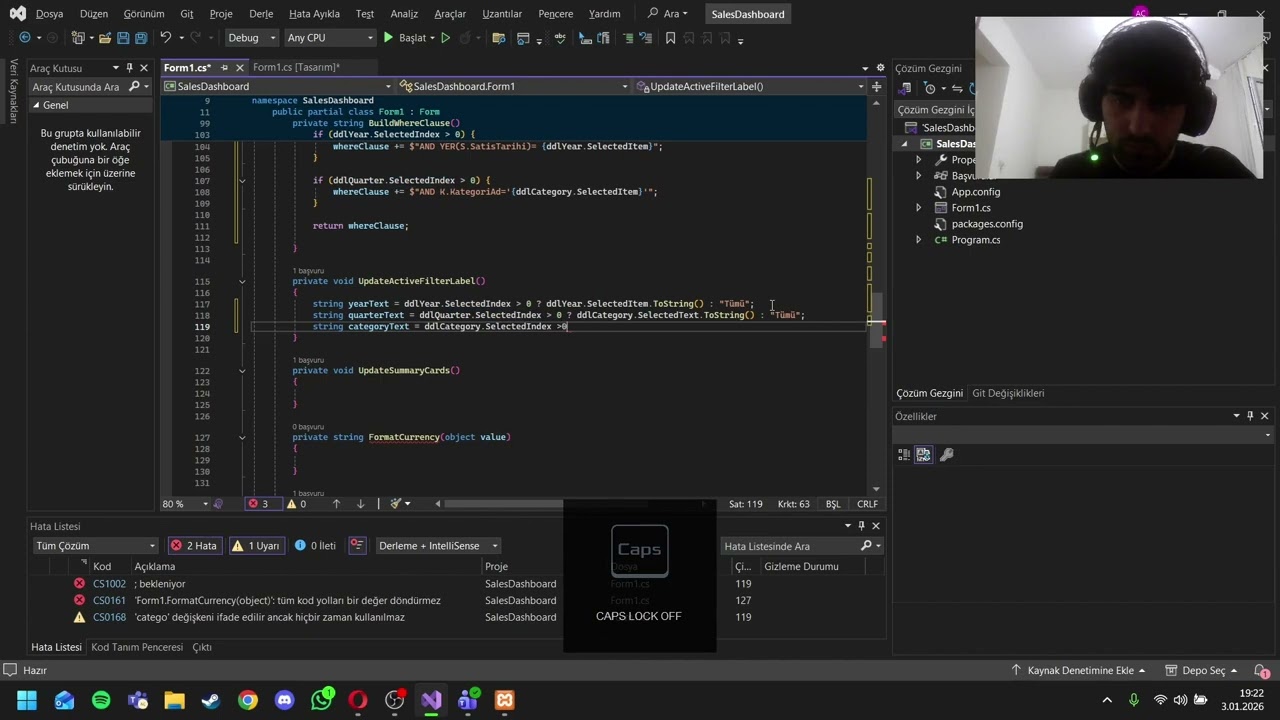1280x720 pixels.
Task: Click the bookmark icon in the toolbar
Action: coord(670,38)
